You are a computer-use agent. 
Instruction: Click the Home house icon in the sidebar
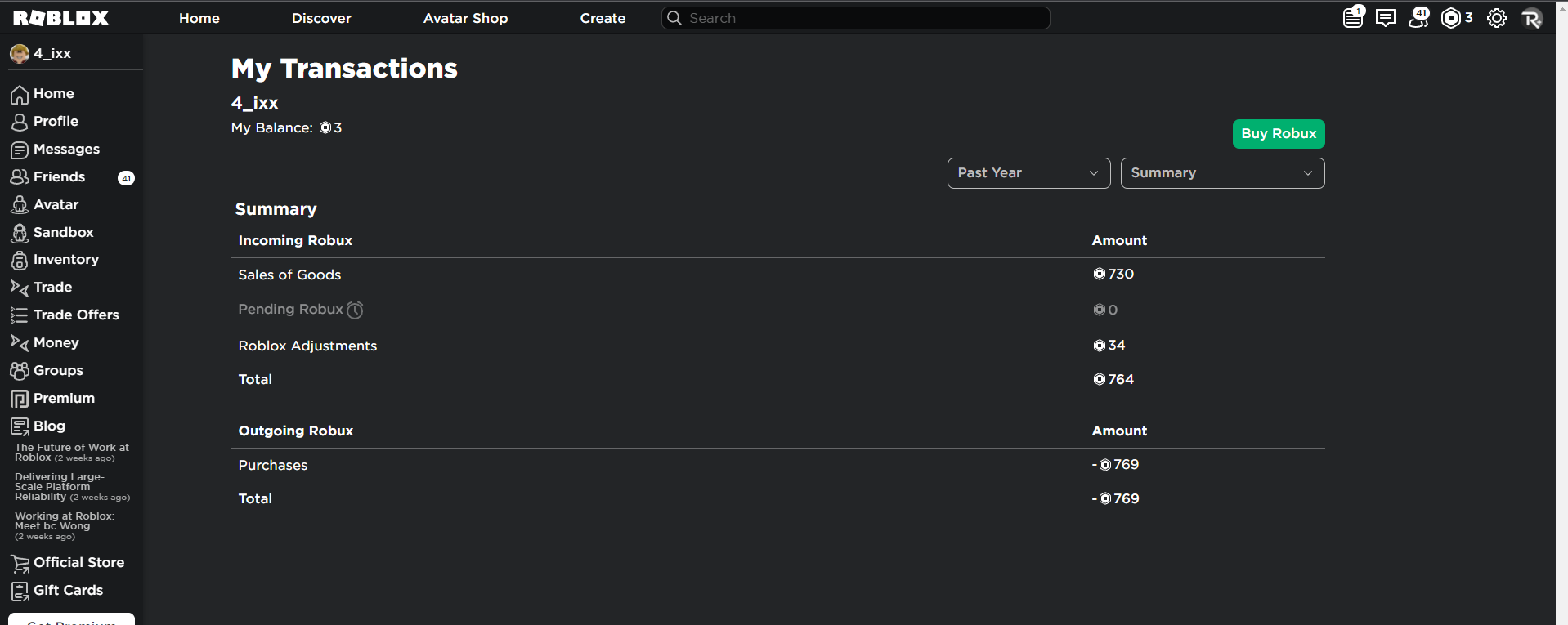coord(20,95)
